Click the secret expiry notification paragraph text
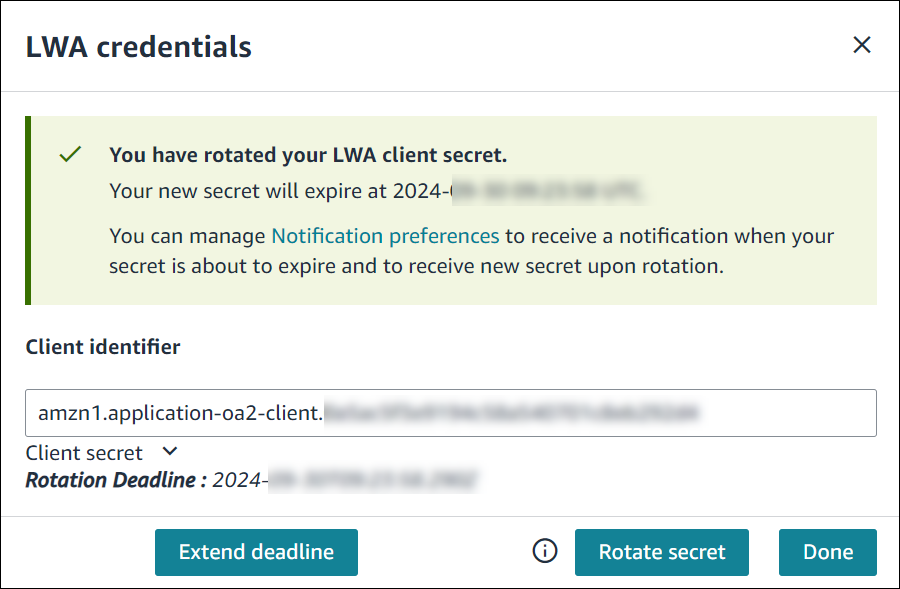This screenshot has width=900, height=589. click(x=471, y=251)
